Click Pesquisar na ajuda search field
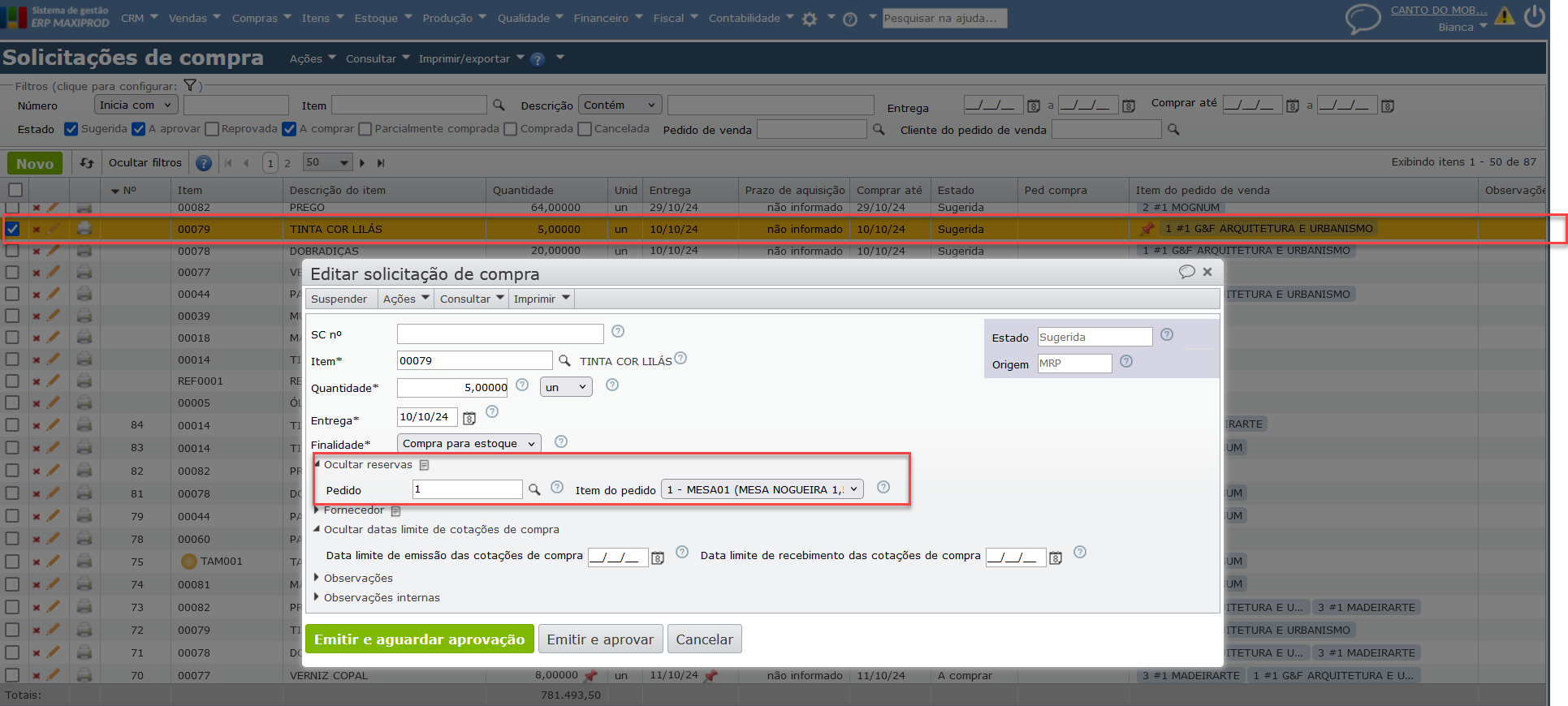The image size is (1568, 706). tap(944, 18)
